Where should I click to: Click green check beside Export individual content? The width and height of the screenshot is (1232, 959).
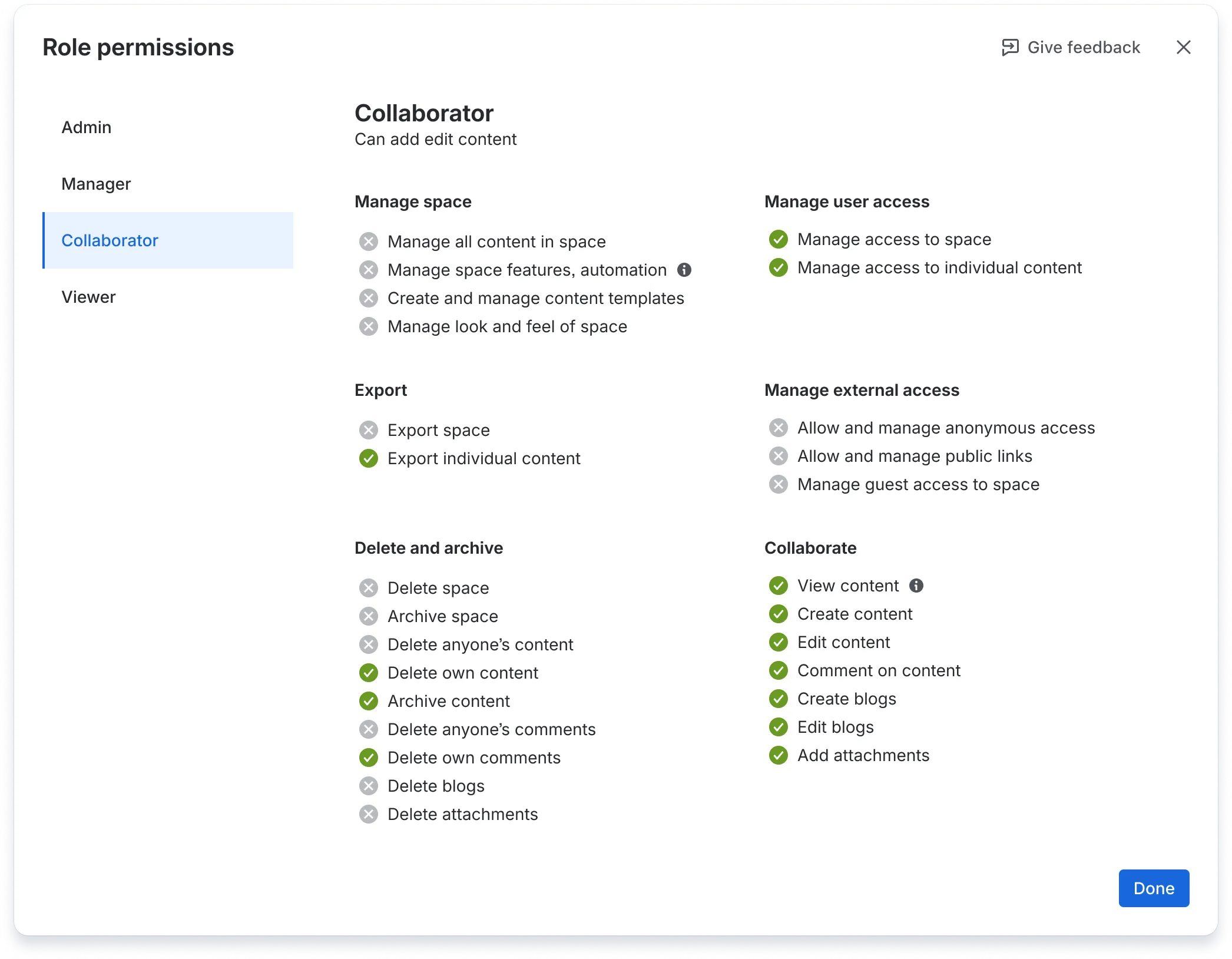click(x=369, y=458)
